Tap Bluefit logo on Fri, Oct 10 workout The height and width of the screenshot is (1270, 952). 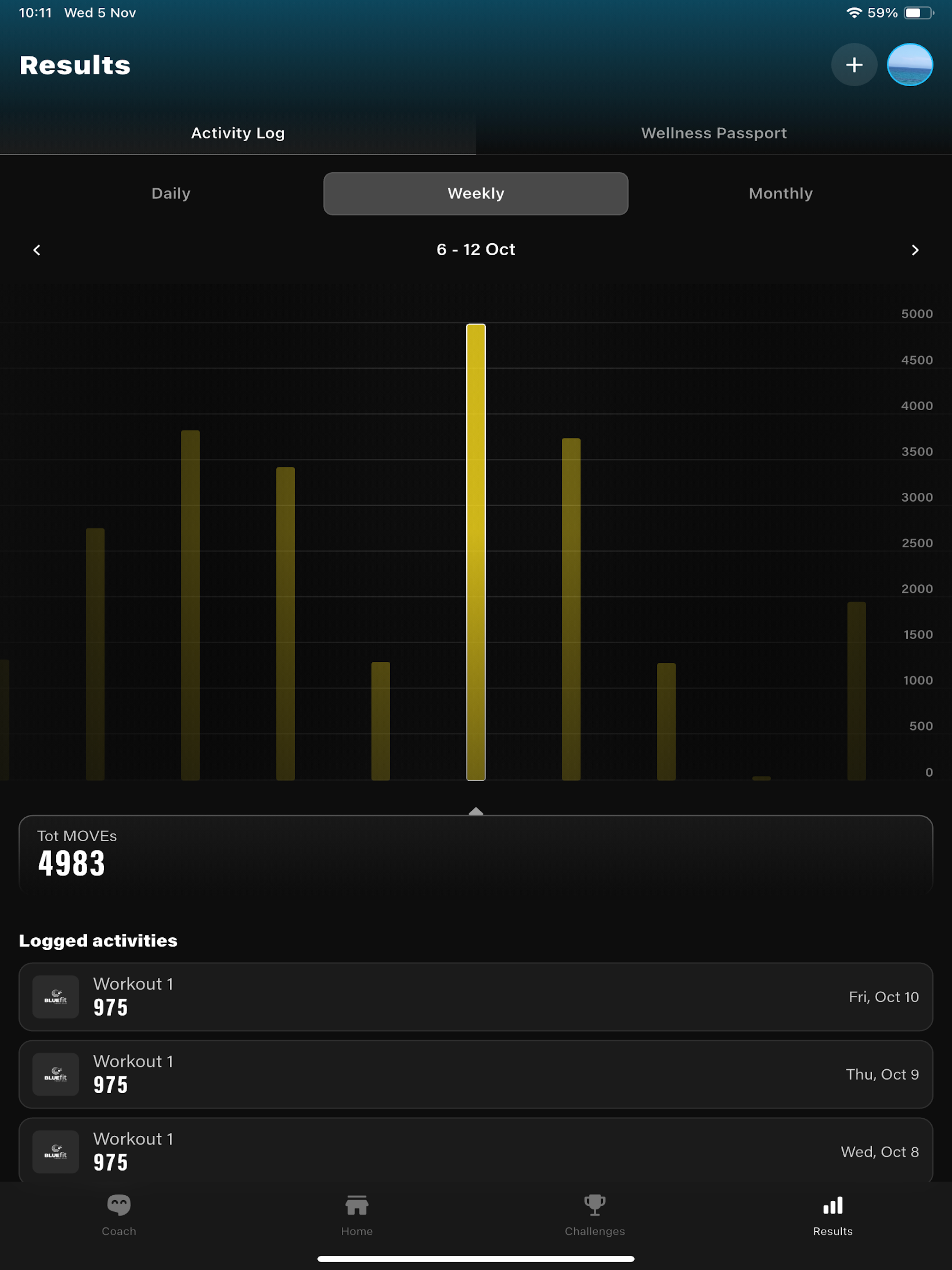tap(56, 997)
